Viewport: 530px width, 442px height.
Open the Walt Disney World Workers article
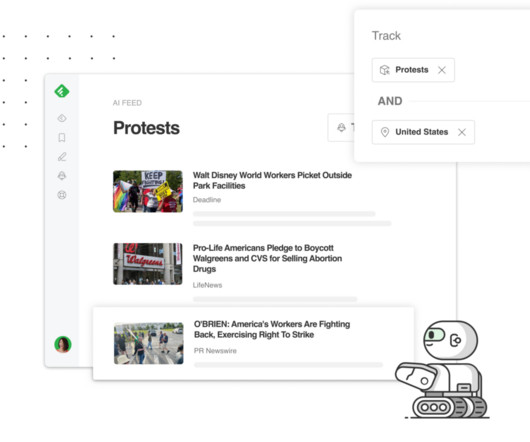click(x=272, y=180)
